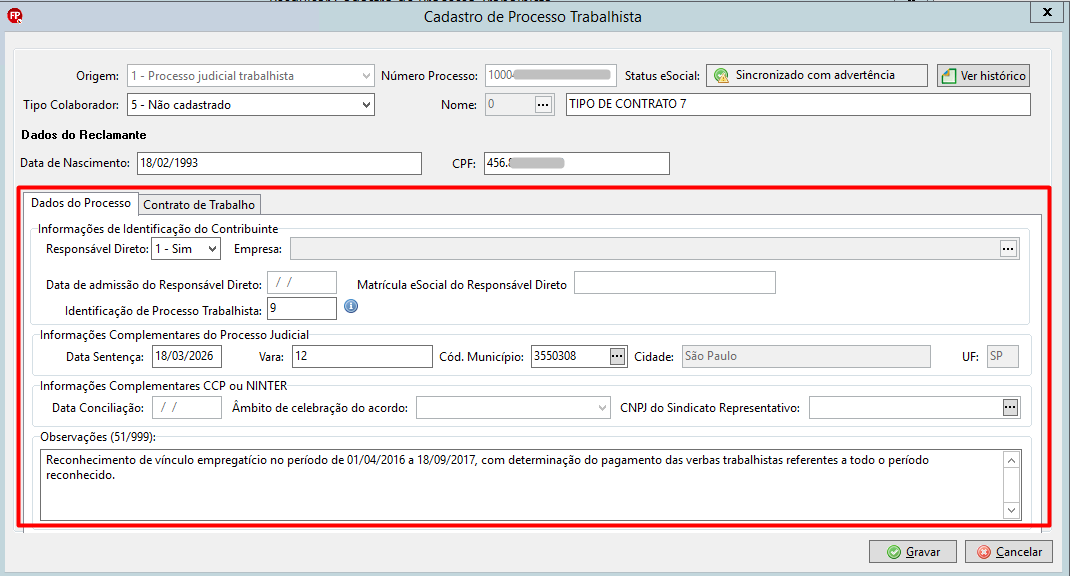Click the Ver histórico button

click(983, 76)
